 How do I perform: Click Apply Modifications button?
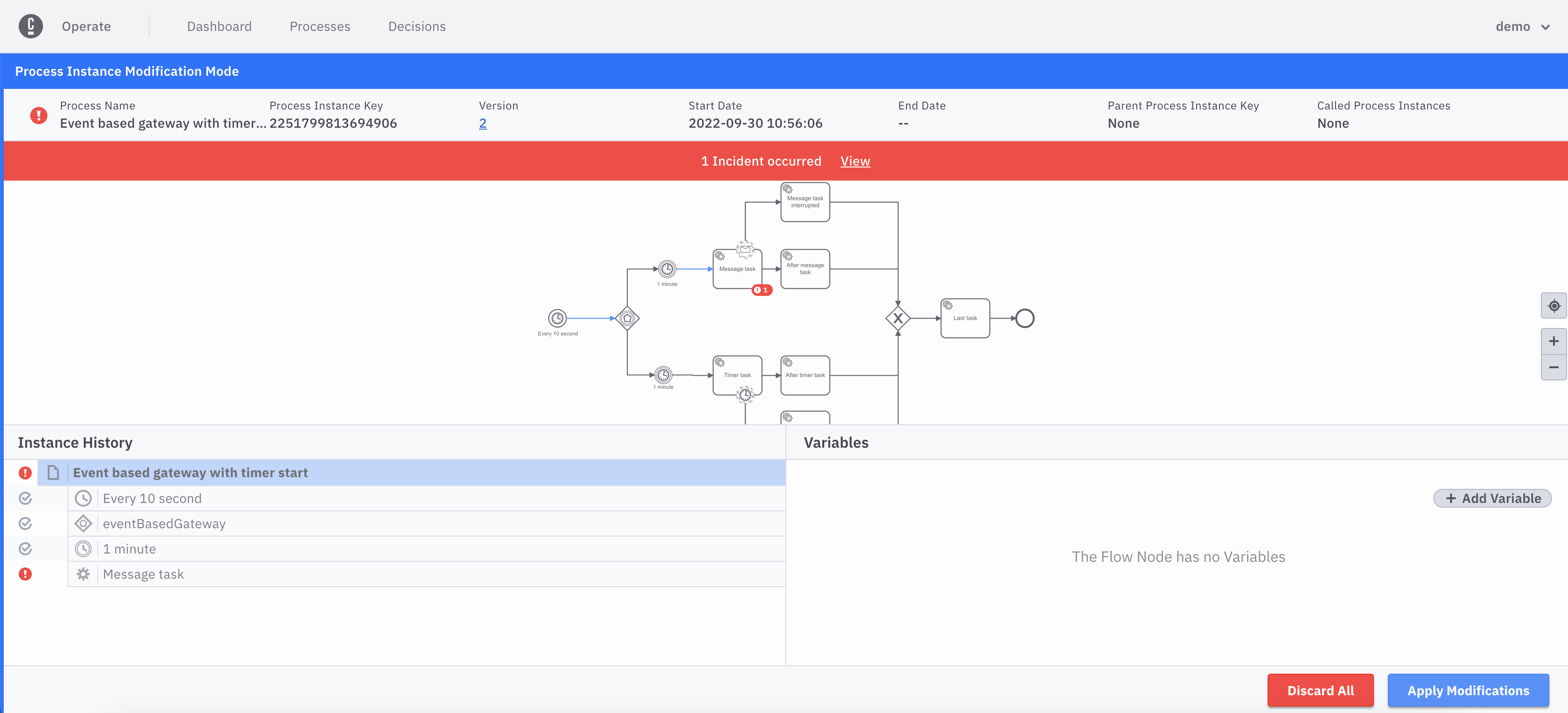point(1467,690)
